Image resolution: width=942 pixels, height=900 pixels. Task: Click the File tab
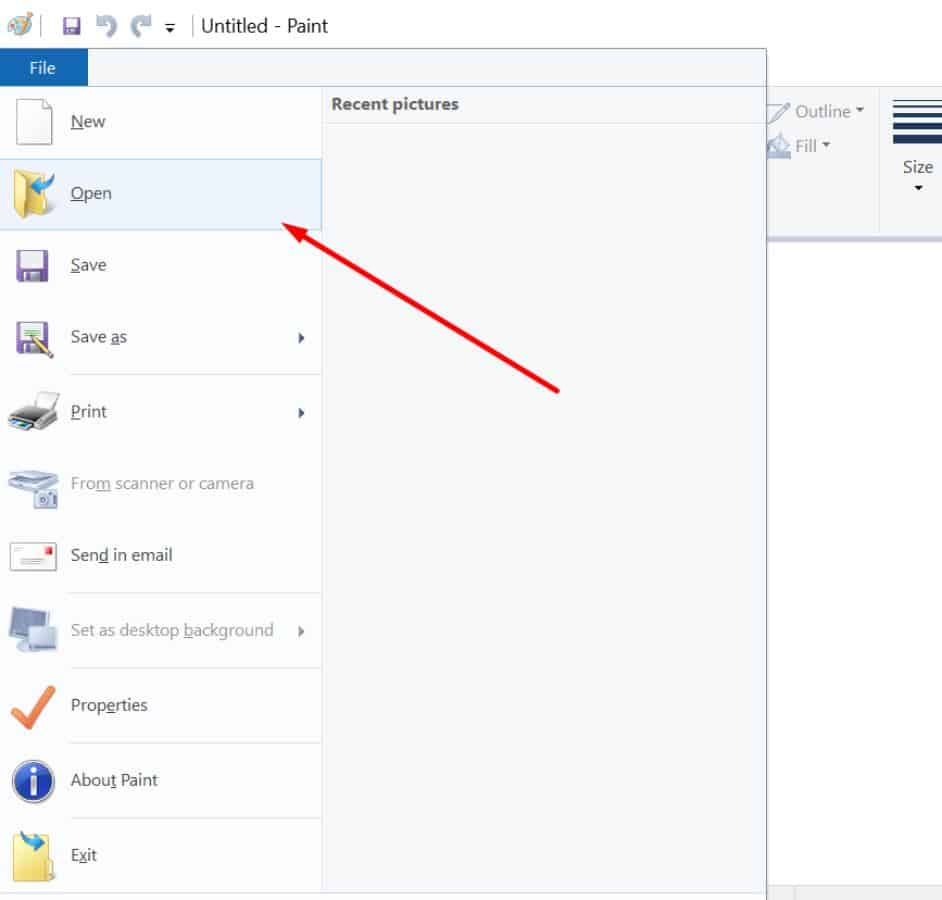(43, 68)
